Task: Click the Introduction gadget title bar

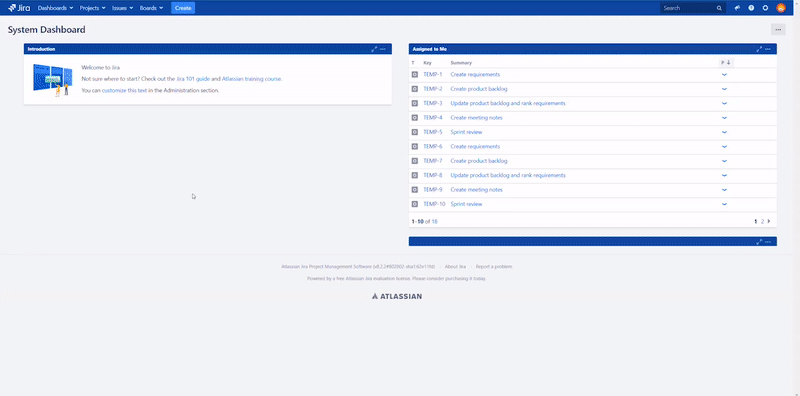Action: click(208, 49)
